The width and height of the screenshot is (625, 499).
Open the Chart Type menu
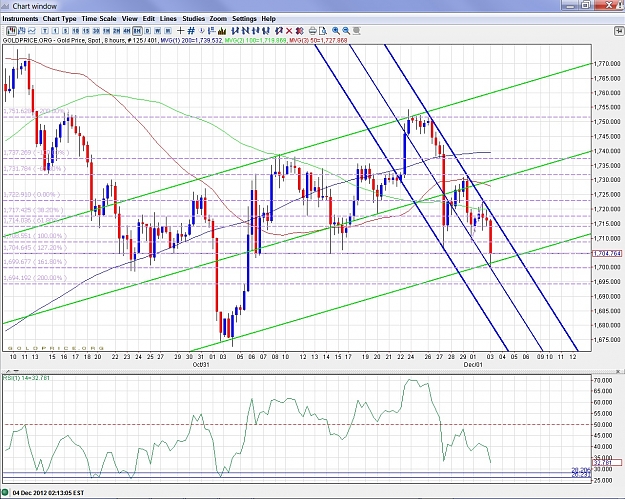click(x=59, y=19)
